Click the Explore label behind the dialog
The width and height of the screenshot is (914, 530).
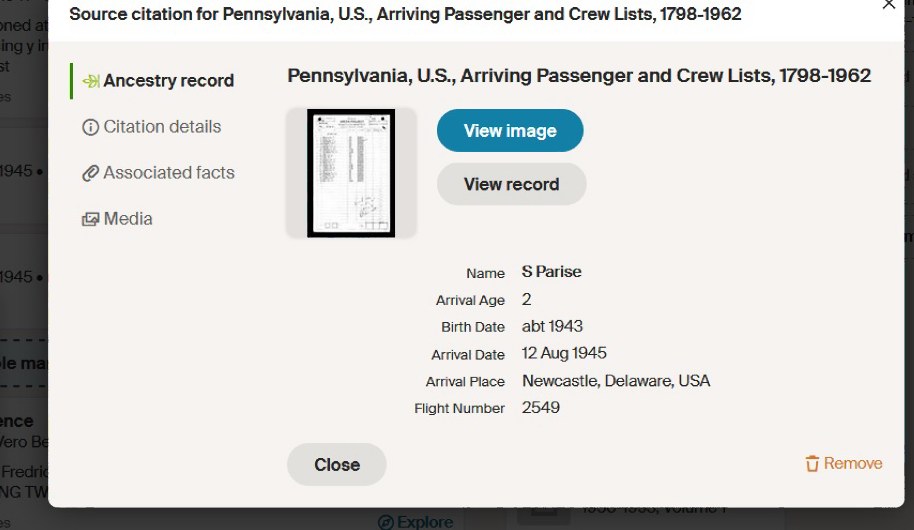pyautogui.click(x=425, y=522)
